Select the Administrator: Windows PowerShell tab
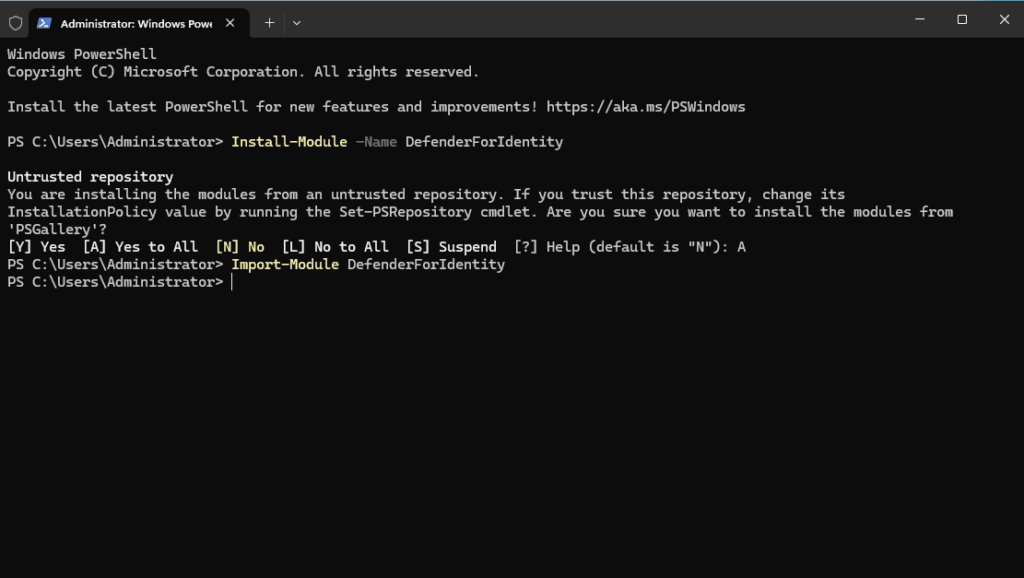This screenshot has height=578, width=1024. pos(139,24)
